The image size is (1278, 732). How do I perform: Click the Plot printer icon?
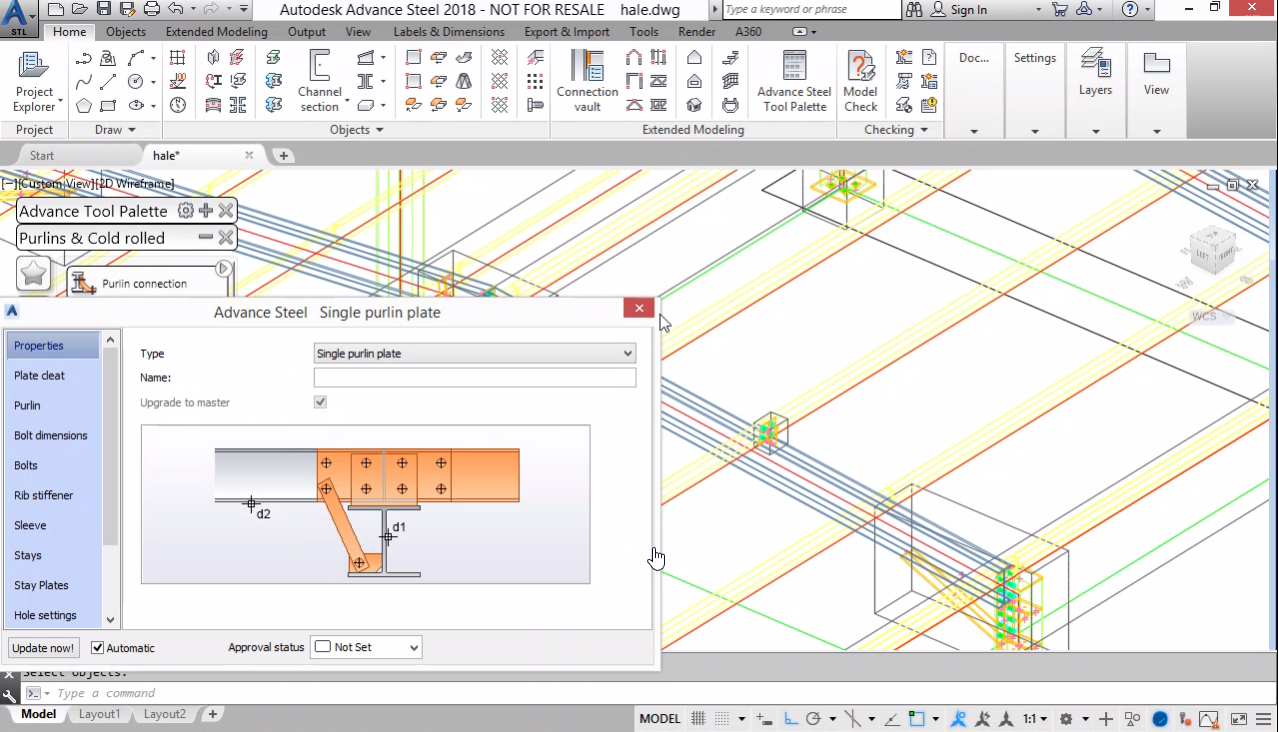click(151, 9)
